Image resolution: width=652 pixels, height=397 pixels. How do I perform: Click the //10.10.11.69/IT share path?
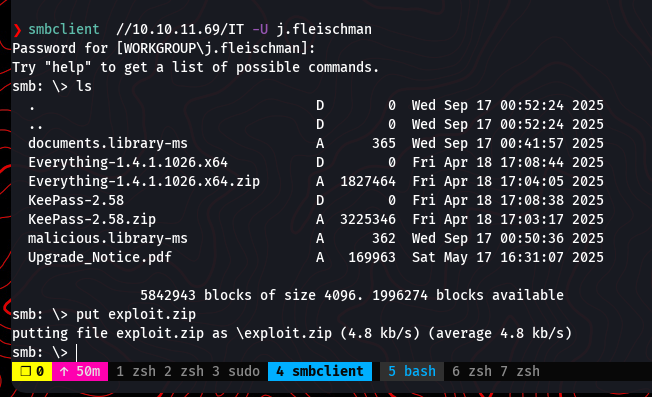click(x=180, y=30)
